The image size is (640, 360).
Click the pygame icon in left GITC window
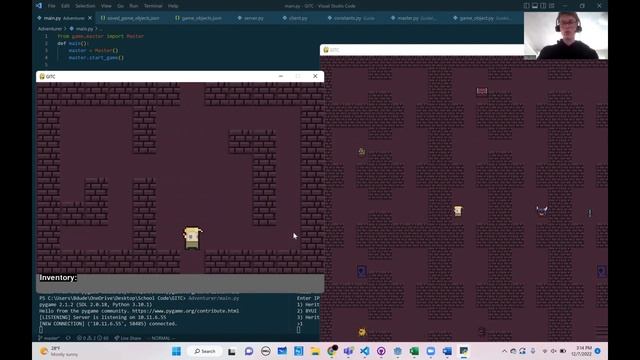coord(42,76)
